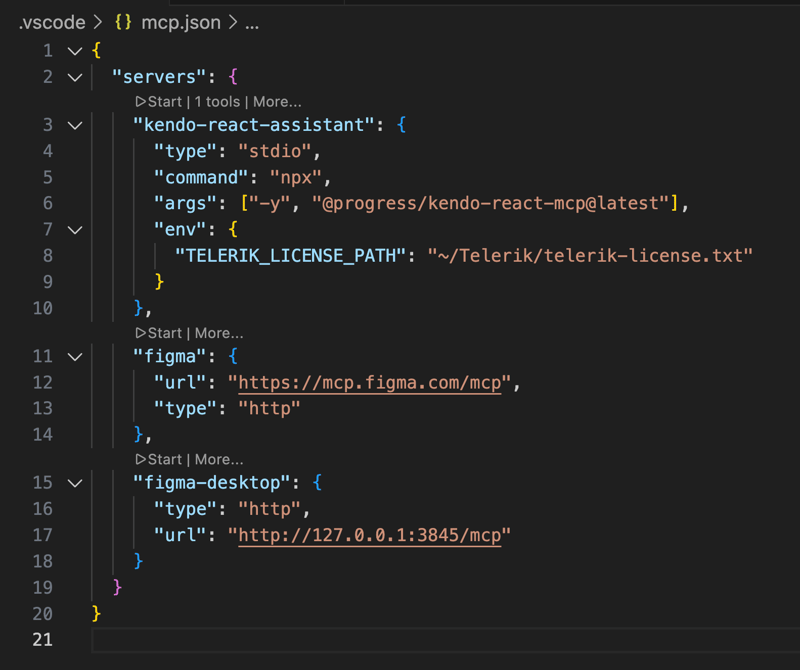
Task: Fold the "figma-desktop" block on line 15
Action: pyautogui.click(x=74, y=483)
